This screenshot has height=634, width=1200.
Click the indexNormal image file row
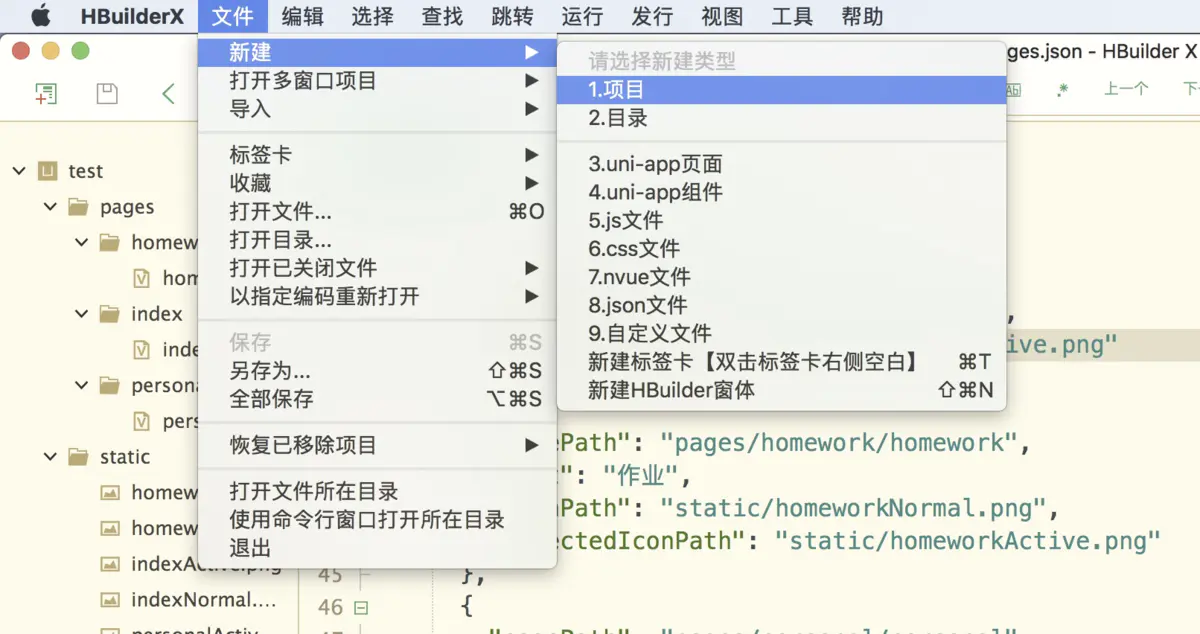pyautogui.click(x=150, y=600)
